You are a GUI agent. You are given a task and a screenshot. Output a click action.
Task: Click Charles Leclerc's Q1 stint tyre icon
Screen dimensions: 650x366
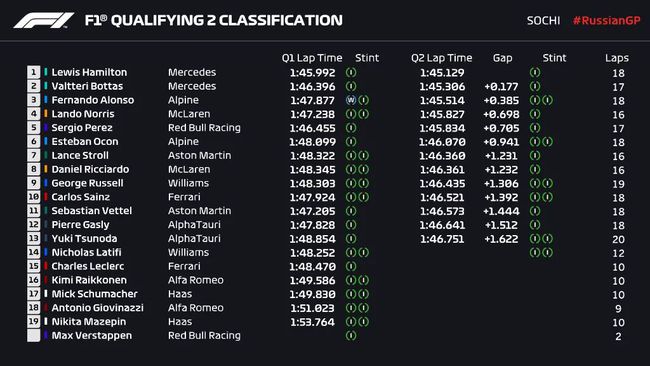[351, 266]
